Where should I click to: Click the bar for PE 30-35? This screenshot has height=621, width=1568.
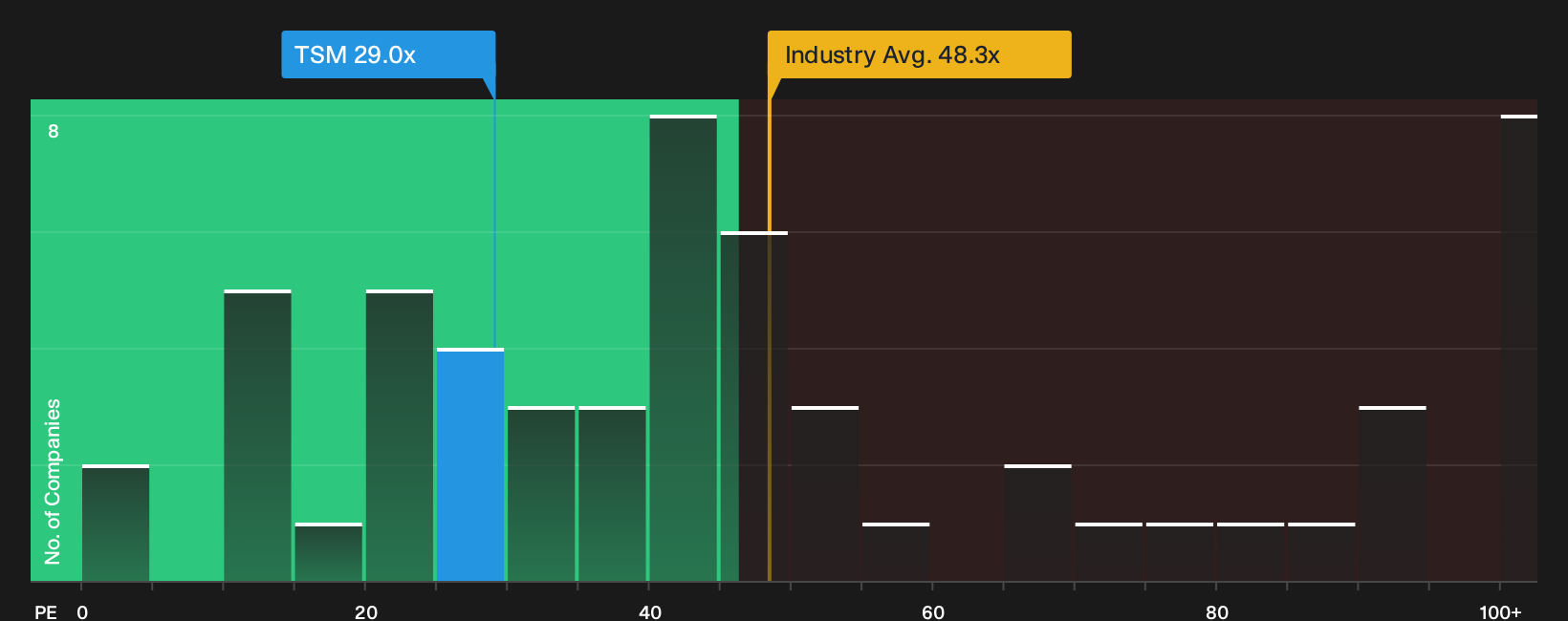(541, 494)
